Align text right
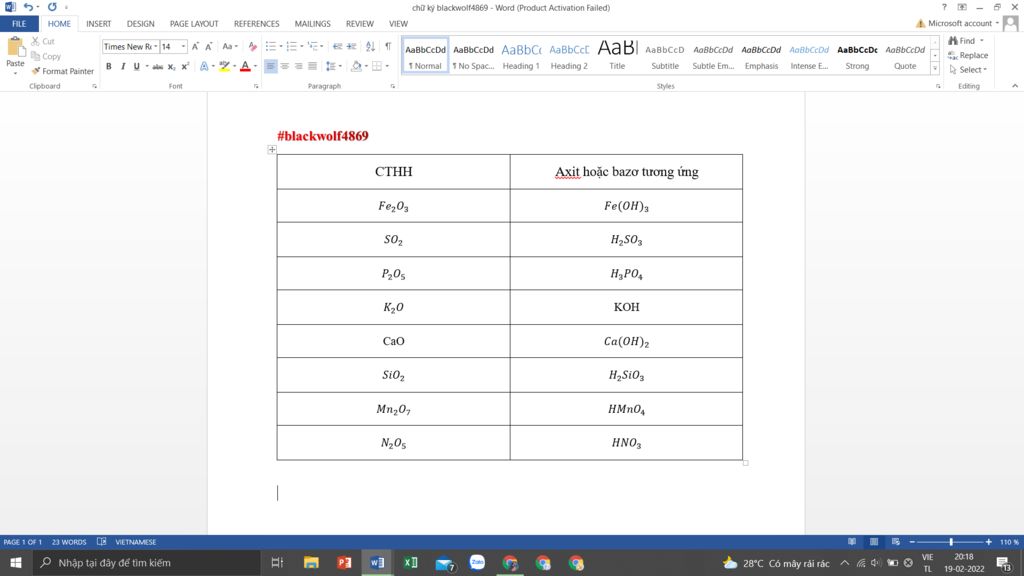 (x=298, y=66)
